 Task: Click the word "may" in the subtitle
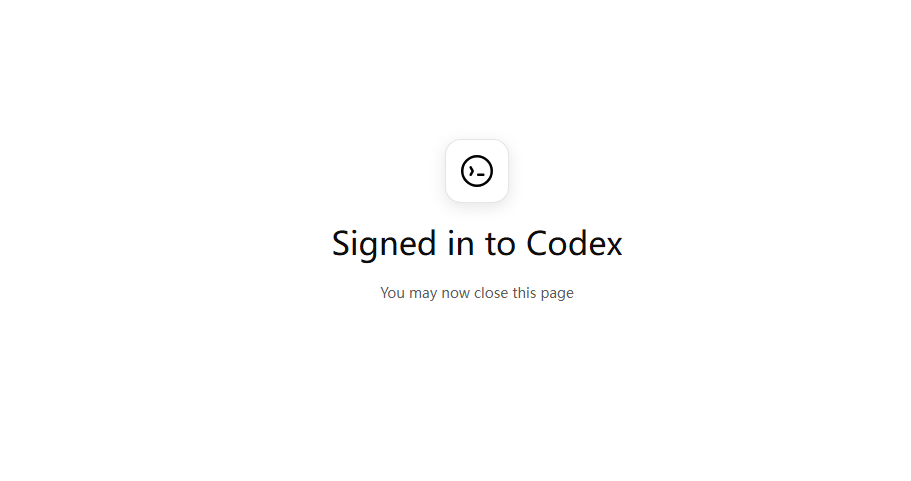pyautogui.click(x=423, y=294)
